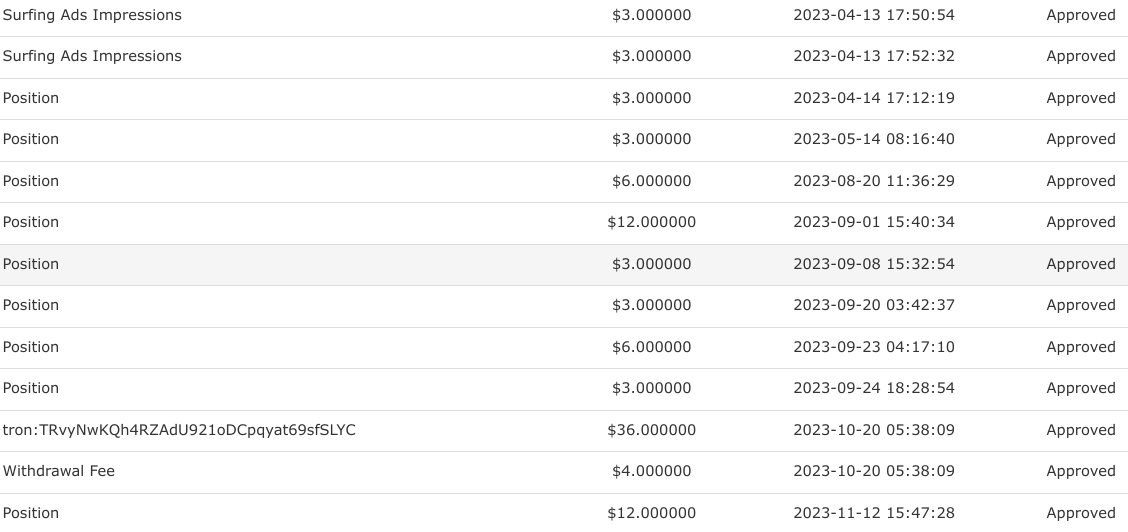Click Approved status in the Withdrawal Fee row
Screen dimensions: 1128x532
tap(1080, 471)
